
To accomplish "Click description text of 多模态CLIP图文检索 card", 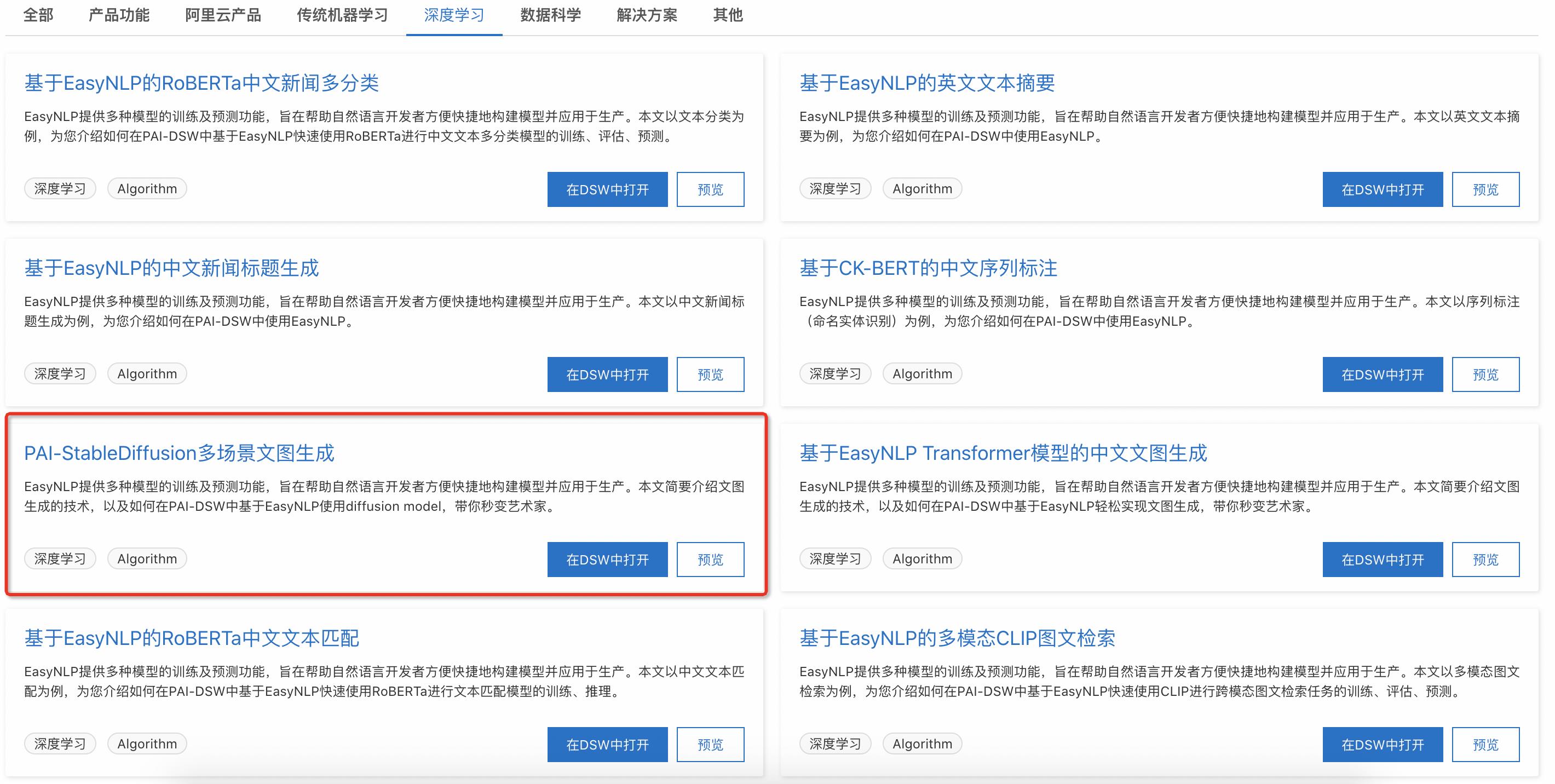I will [1160, 682].
